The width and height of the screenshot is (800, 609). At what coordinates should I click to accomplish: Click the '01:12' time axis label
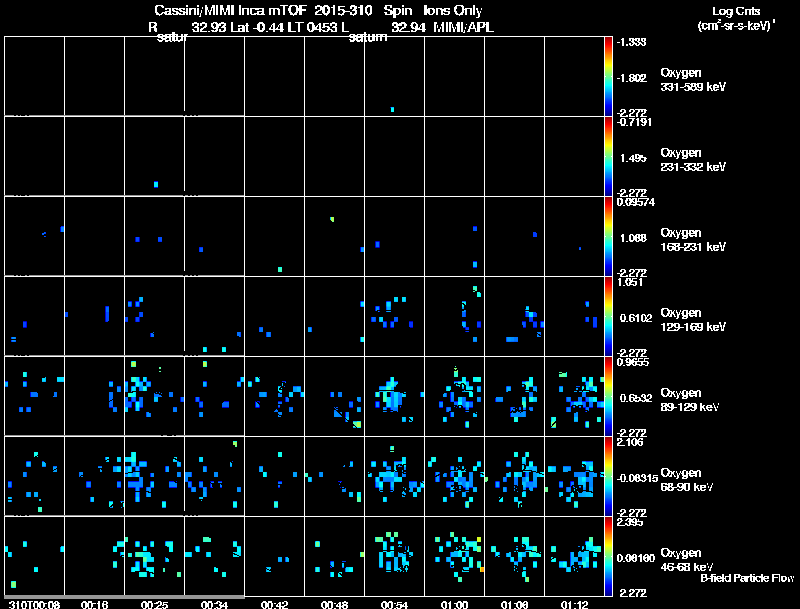pyautogui.click(x=574, y=604)
